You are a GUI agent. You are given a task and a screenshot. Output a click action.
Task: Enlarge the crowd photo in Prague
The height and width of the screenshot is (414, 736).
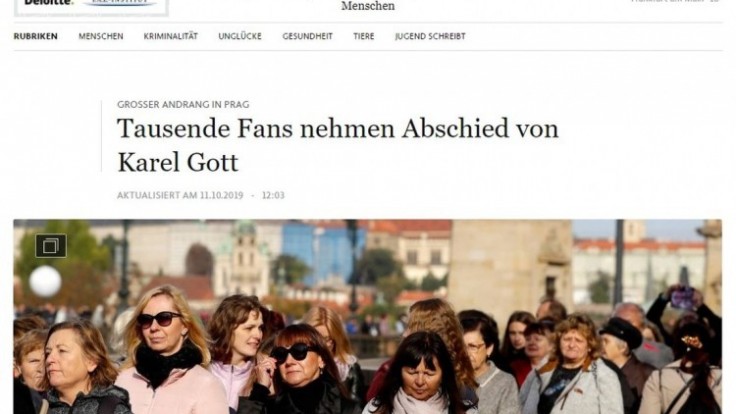[x=368, y=317]
